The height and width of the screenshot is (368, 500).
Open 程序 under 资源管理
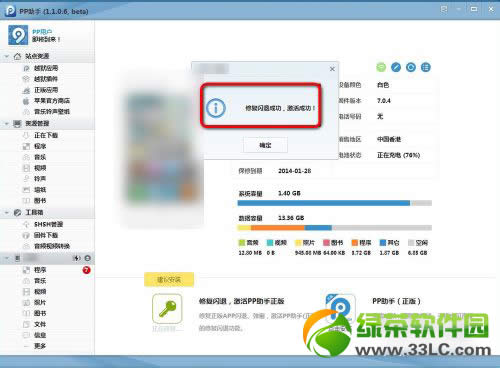(x=40, y=146)
